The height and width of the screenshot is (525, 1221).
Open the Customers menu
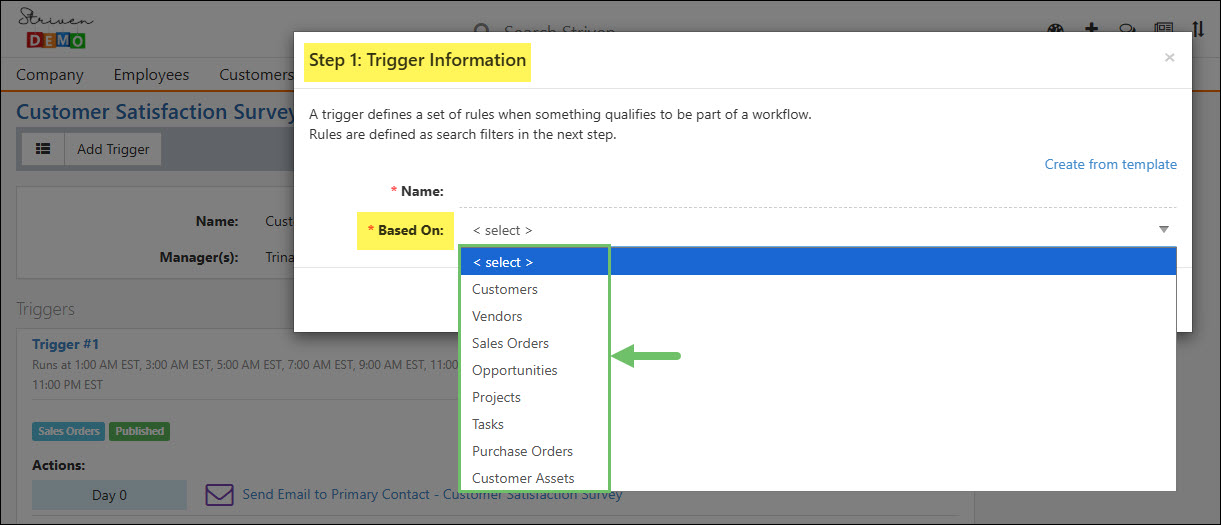pos(256,74)
